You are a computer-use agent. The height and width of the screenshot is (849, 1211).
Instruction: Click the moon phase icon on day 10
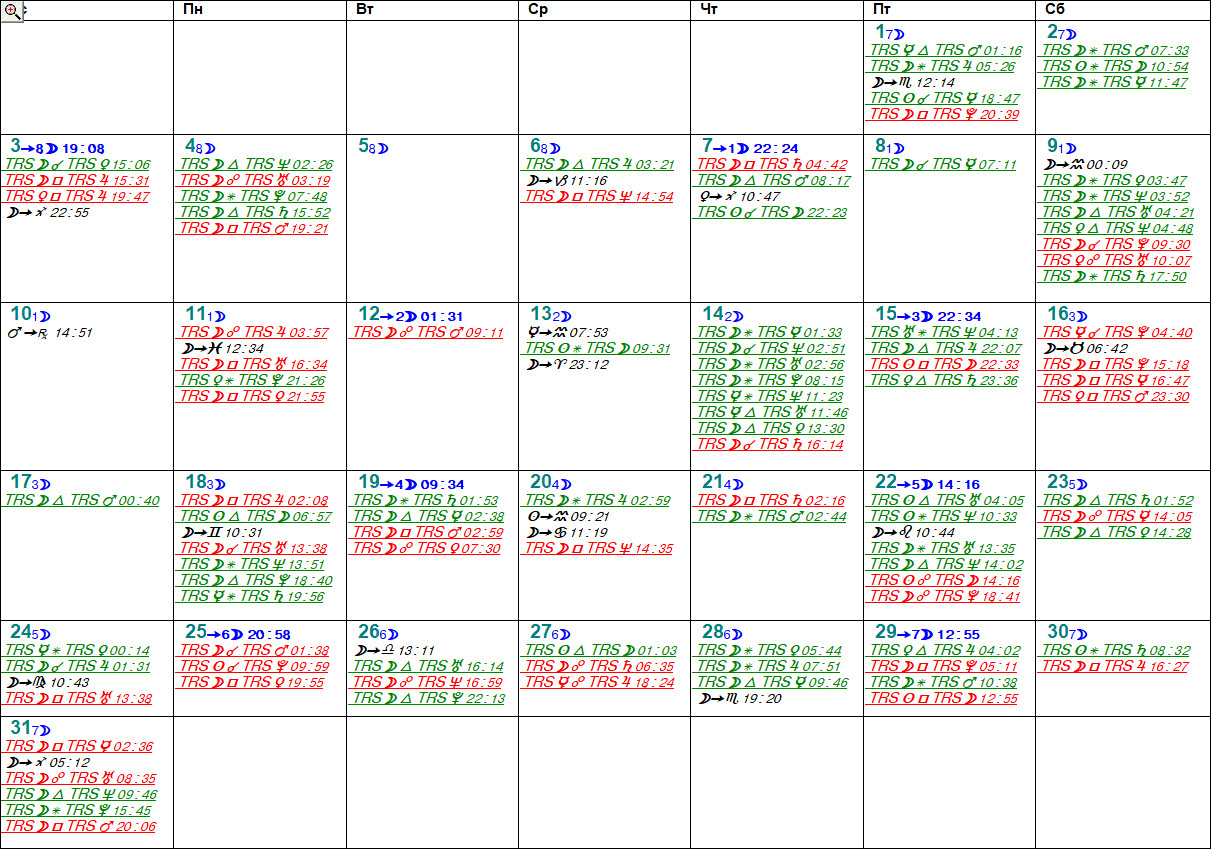[x=45, y=316]
